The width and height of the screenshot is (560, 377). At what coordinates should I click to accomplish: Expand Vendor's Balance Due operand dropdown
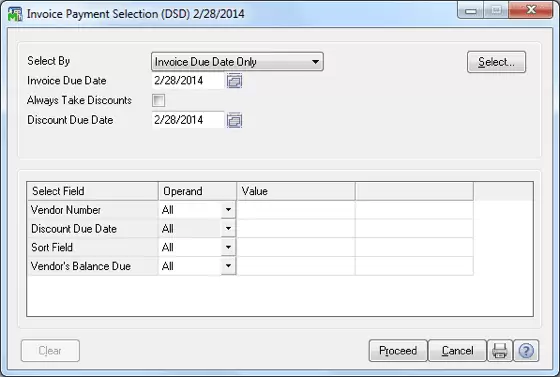tap(228, 266)
